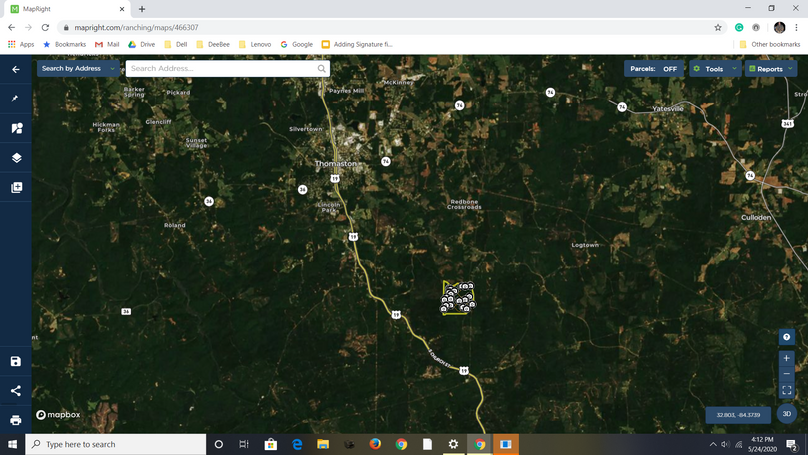Open a new browser tab
808x455 pixels.
coord(142,9)
